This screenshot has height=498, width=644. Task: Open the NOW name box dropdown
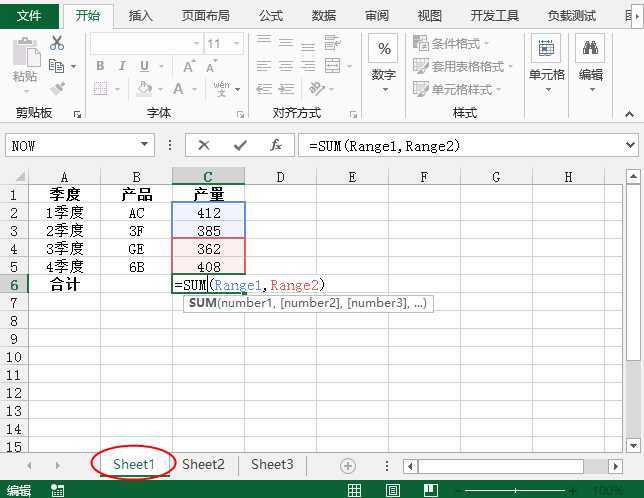[x=144, y=145]
